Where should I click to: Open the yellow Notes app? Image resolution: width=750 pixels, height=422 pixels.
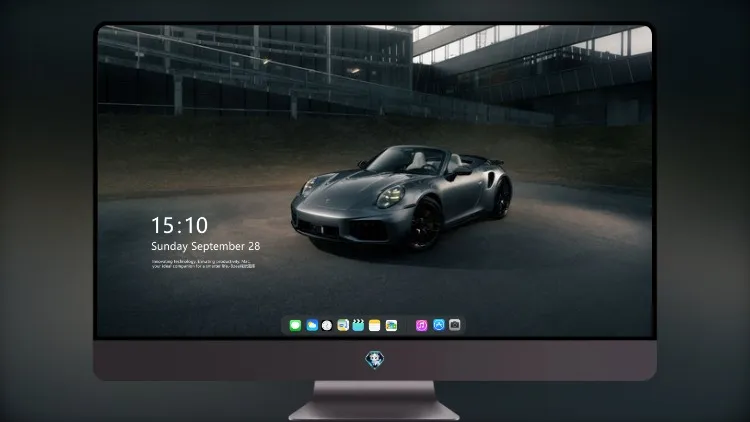[375, 325]
